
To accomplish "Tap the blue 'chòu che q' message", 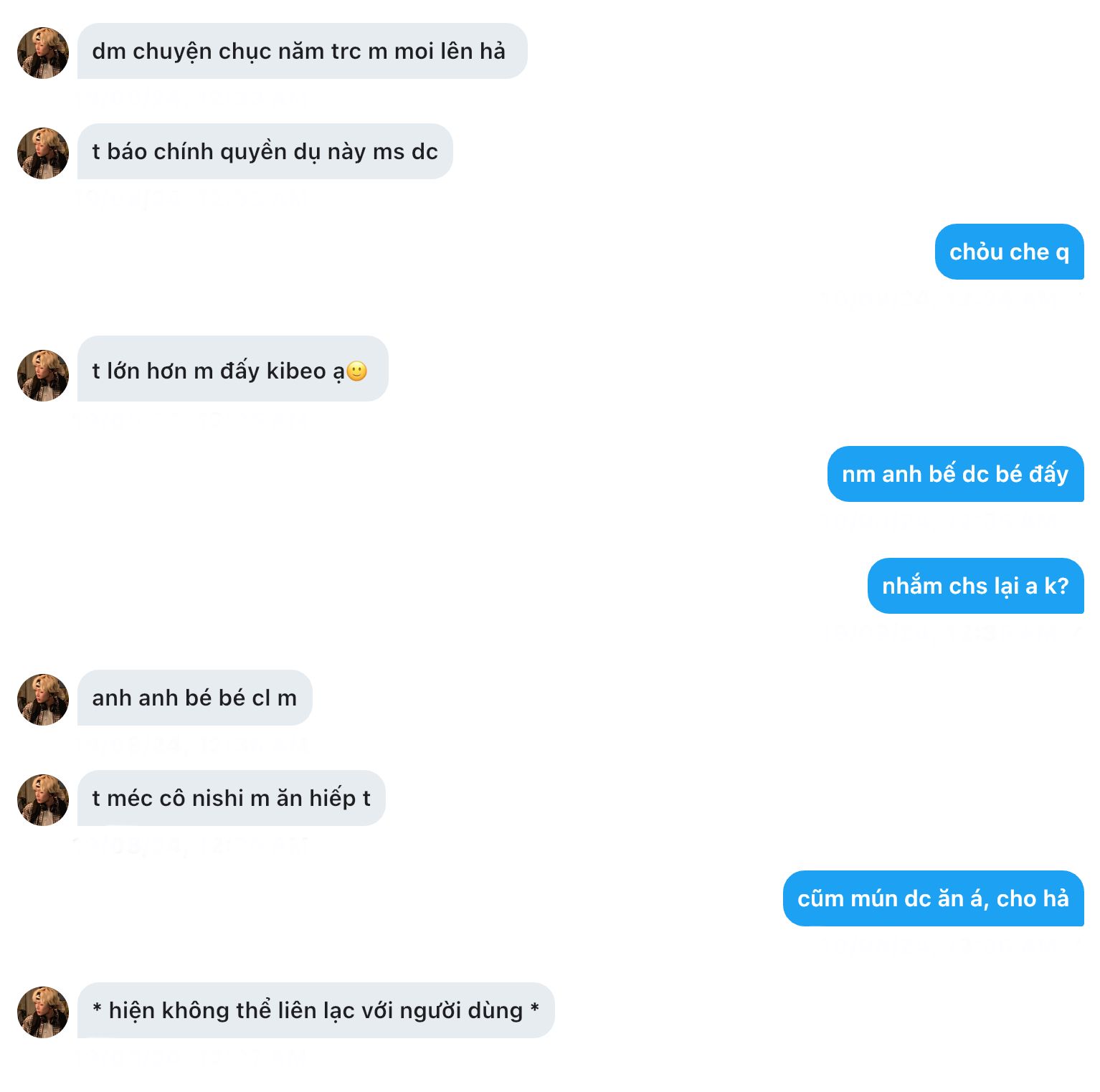I will (1009, 252).
